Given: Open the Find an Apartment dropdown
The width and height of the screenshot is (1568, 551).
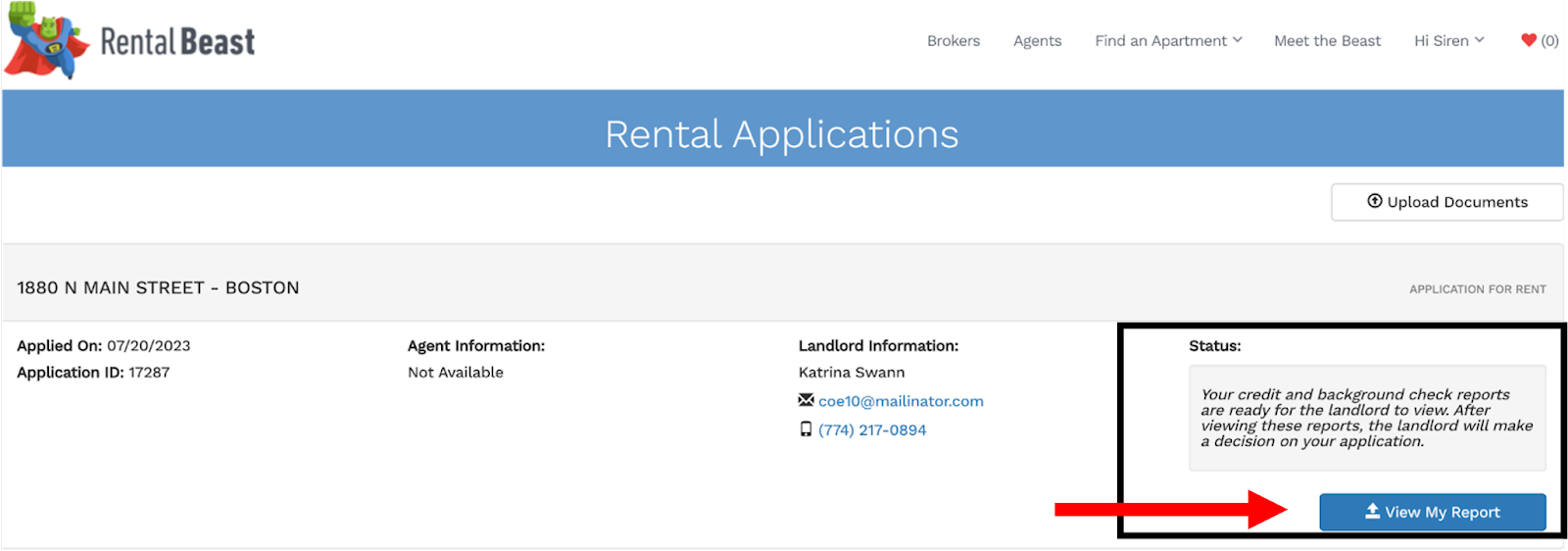Looking at the screenshot, I should tap(1167, 40).
